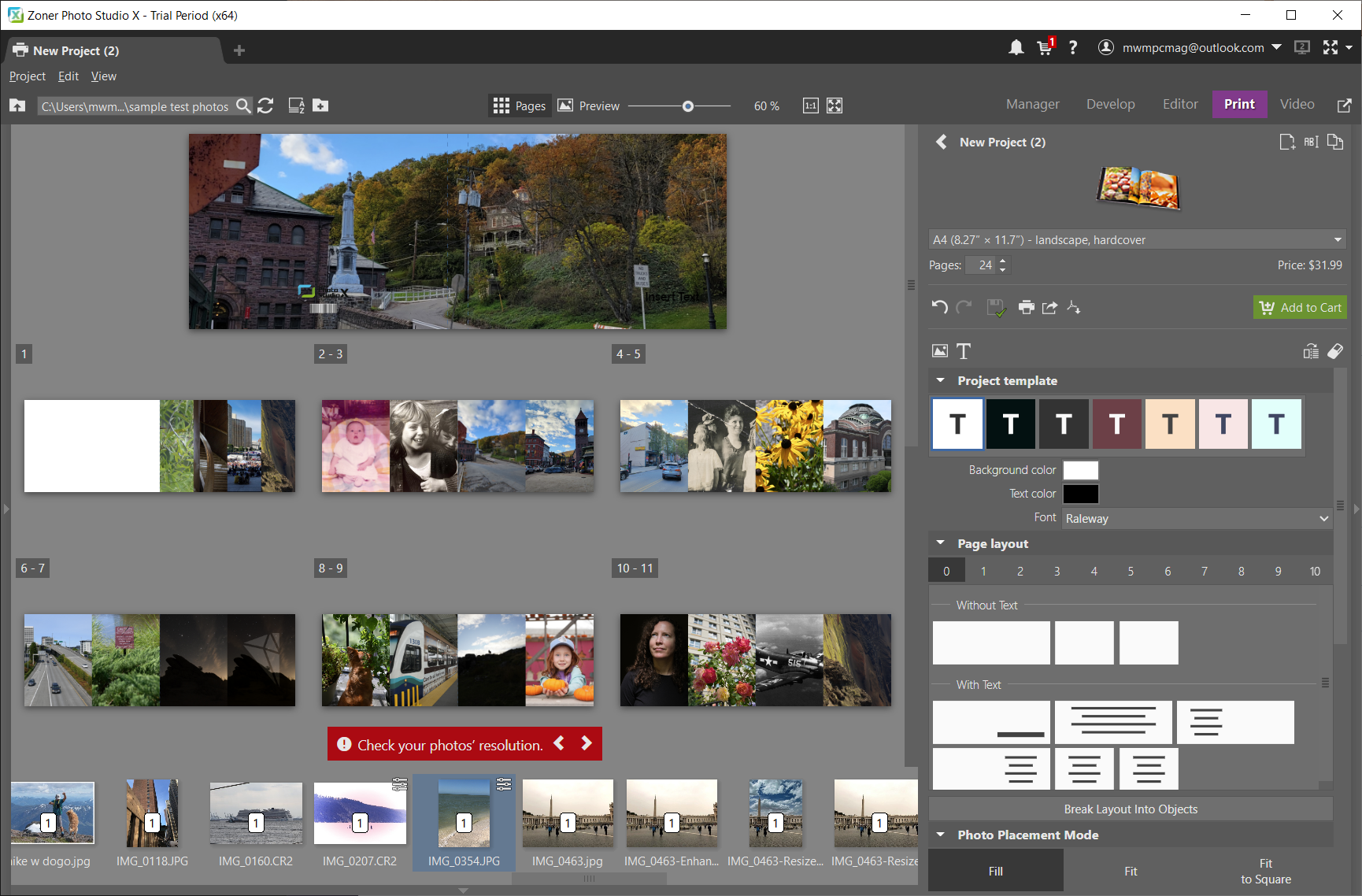Open the notifications bell
The height and width of the screenshot is (896, 1362).
pos(1016,48)
